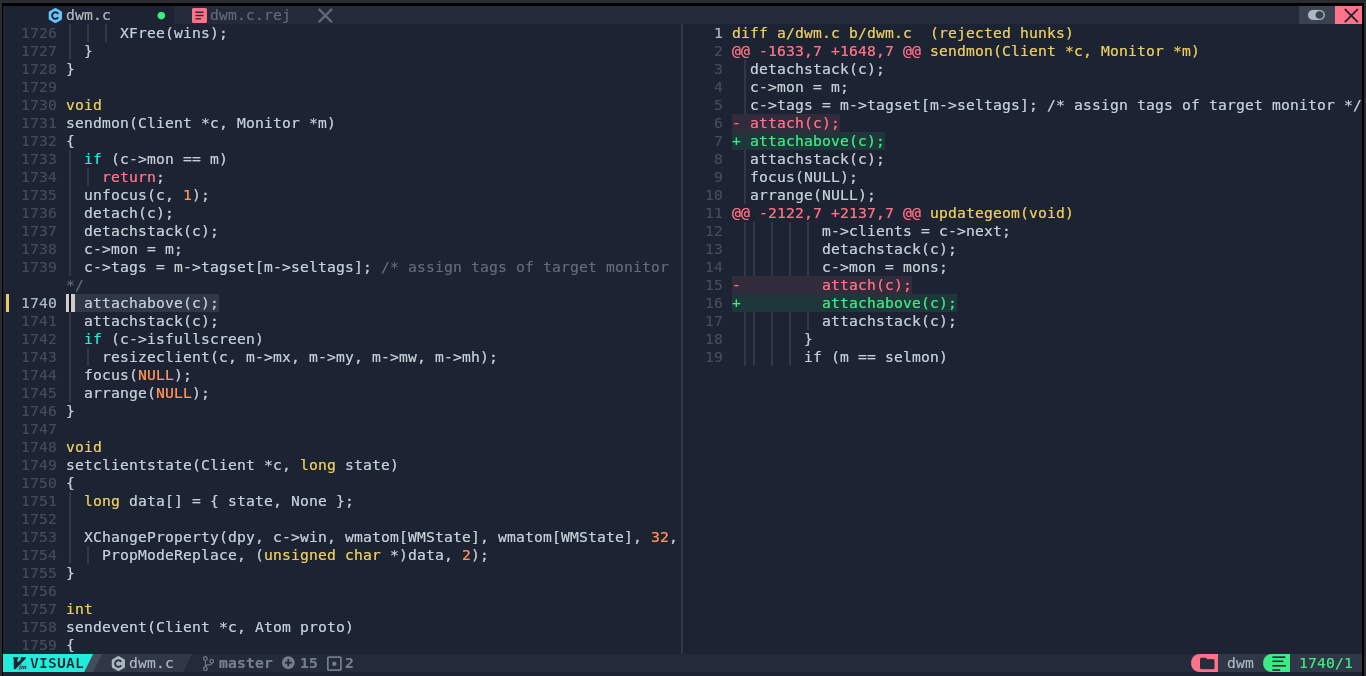Image resolution: width=1366 pixels, height=676 pixels.
Task: Click the if (m == selmon) line
Action: pyautogui.click(x=875, y=357)
